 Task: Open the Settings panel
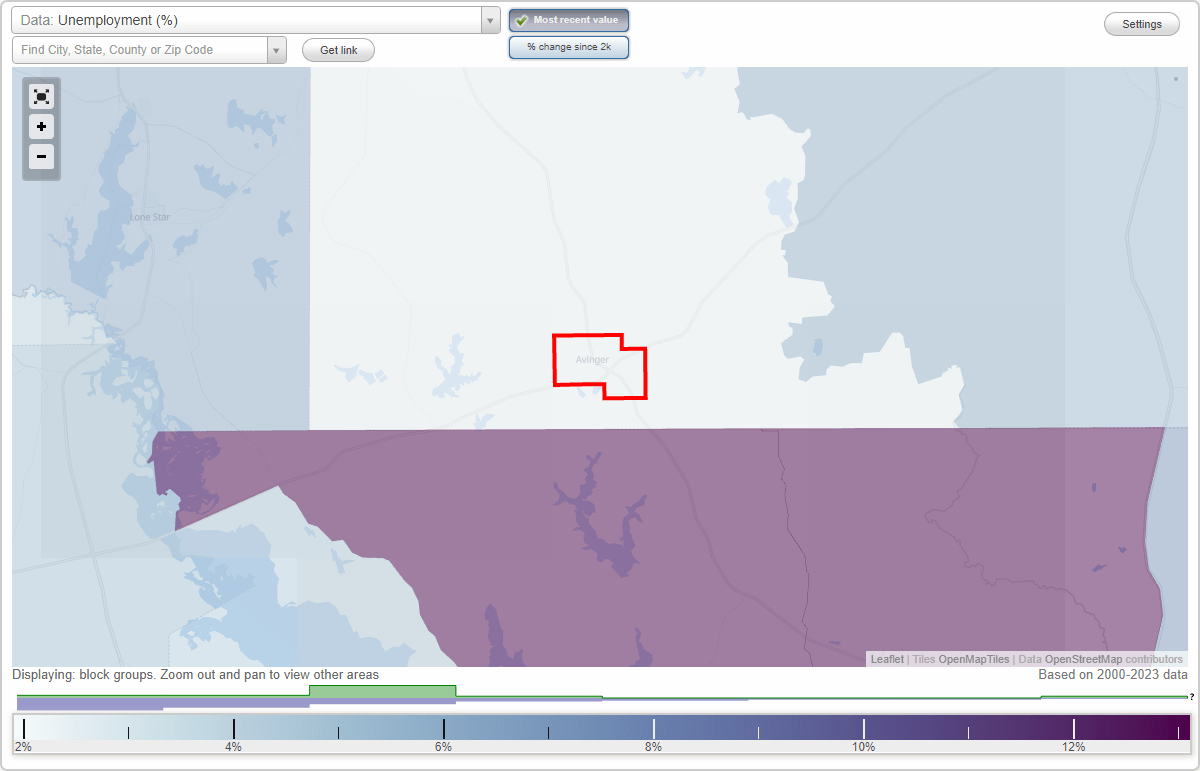(1141, 23)
